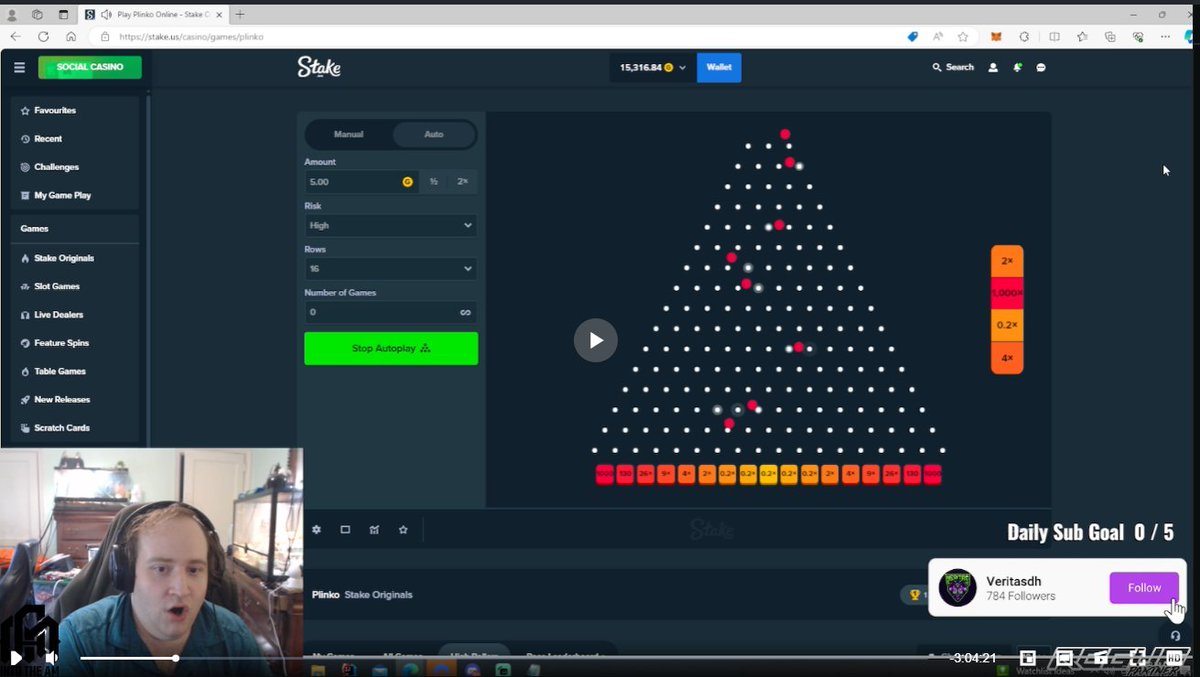Select the Play Plinko Online browser tab
Image resolution: width=1200 pixels, height=677 pixels.
155,14
